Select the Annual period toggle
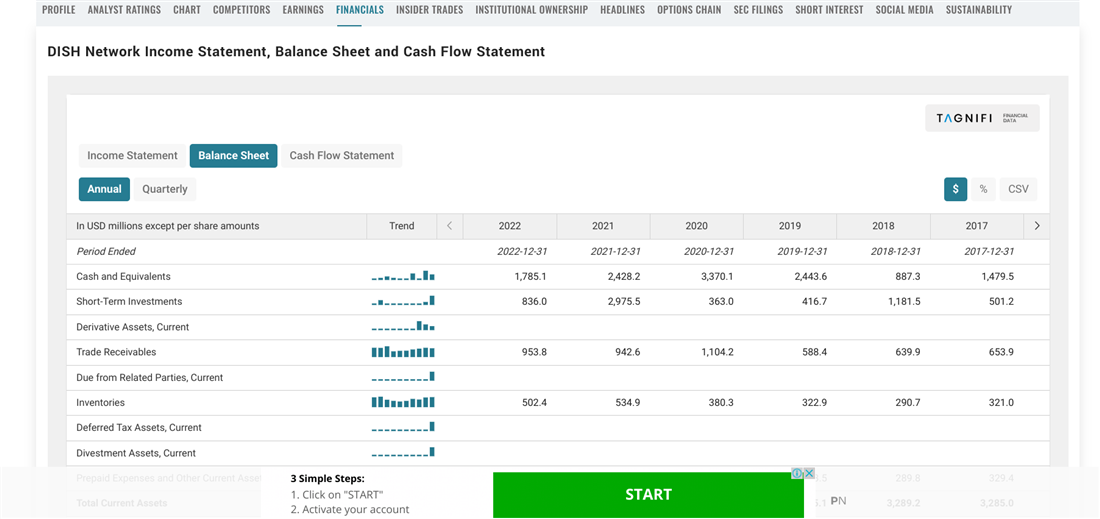The height and width of the screenshot is (519, 1100). click(104, 189)
